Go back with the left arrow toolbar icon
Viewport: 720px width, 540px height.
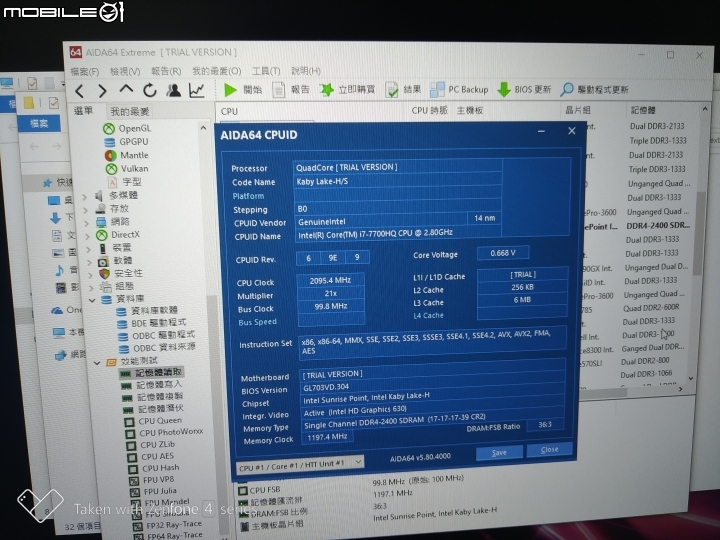[x=79, y=91]
